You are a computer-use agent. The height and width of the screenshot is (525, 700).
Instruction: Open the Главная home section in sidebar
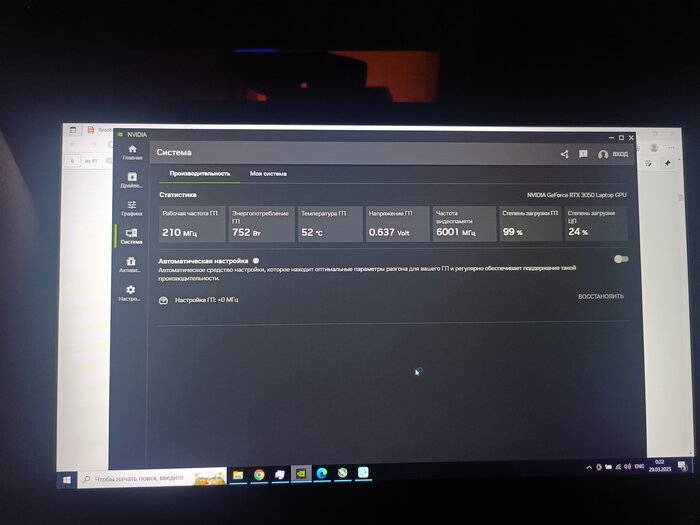[131, 151]
